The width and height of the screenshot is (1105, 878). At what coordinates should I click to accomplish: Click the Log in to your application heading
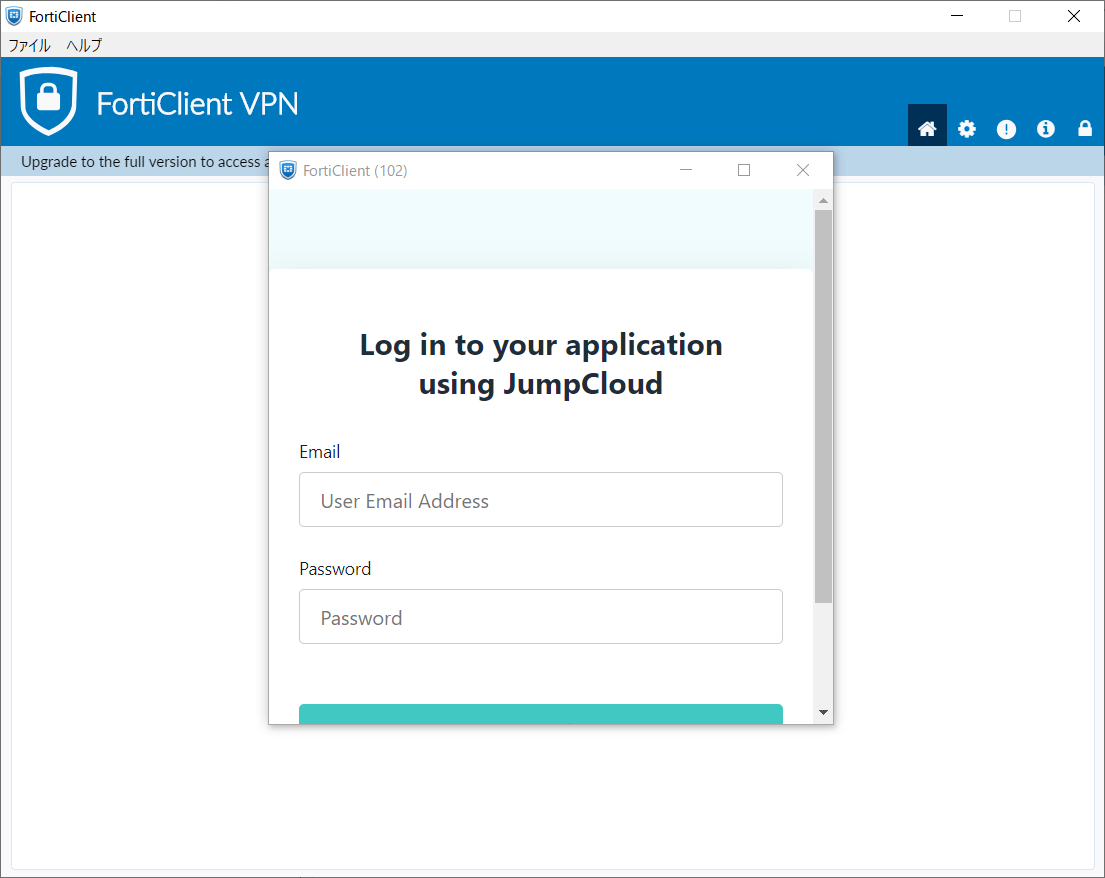tap(541, 364)
